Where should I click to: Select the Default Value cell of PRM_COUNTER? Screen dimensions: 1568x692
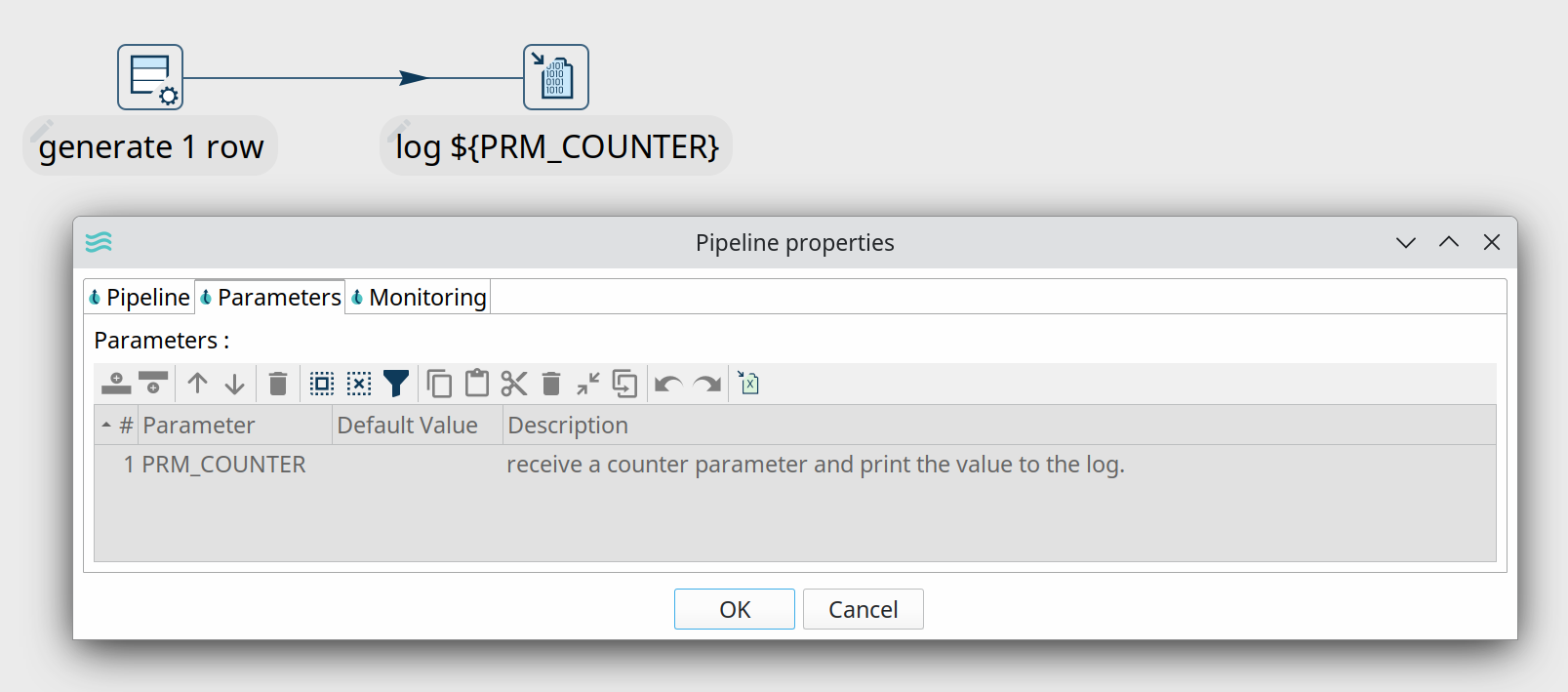(417, 465)
